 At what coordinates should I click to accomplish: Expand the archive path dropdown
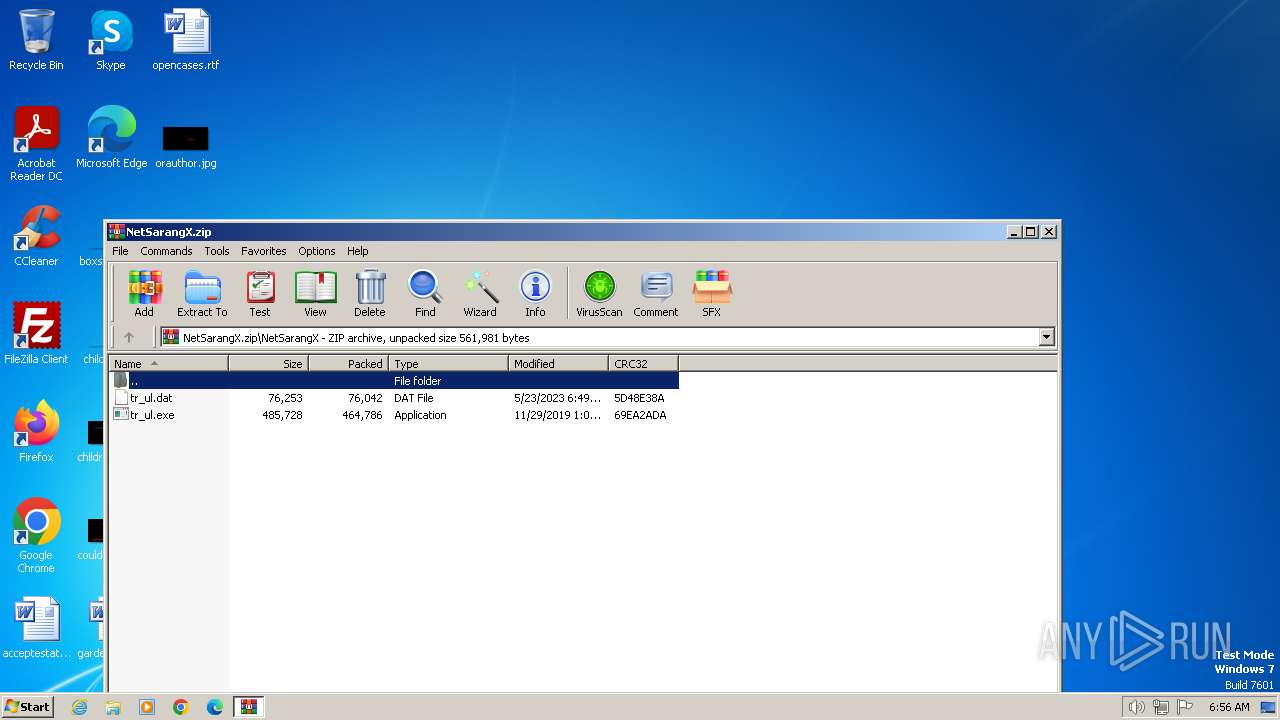(x=1047, y=337)
